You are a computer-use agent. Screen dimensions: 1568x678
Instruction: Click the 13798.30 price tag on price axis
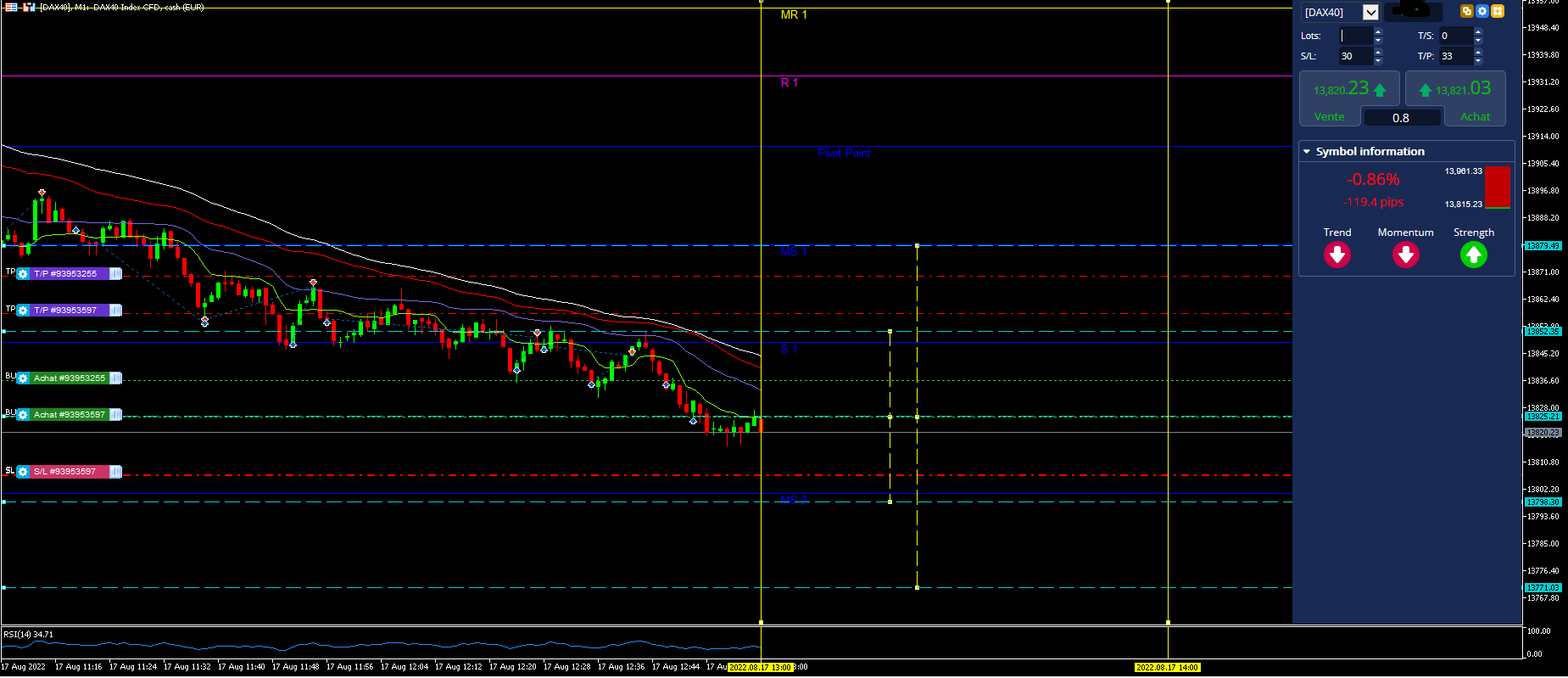click(1543, 502)
